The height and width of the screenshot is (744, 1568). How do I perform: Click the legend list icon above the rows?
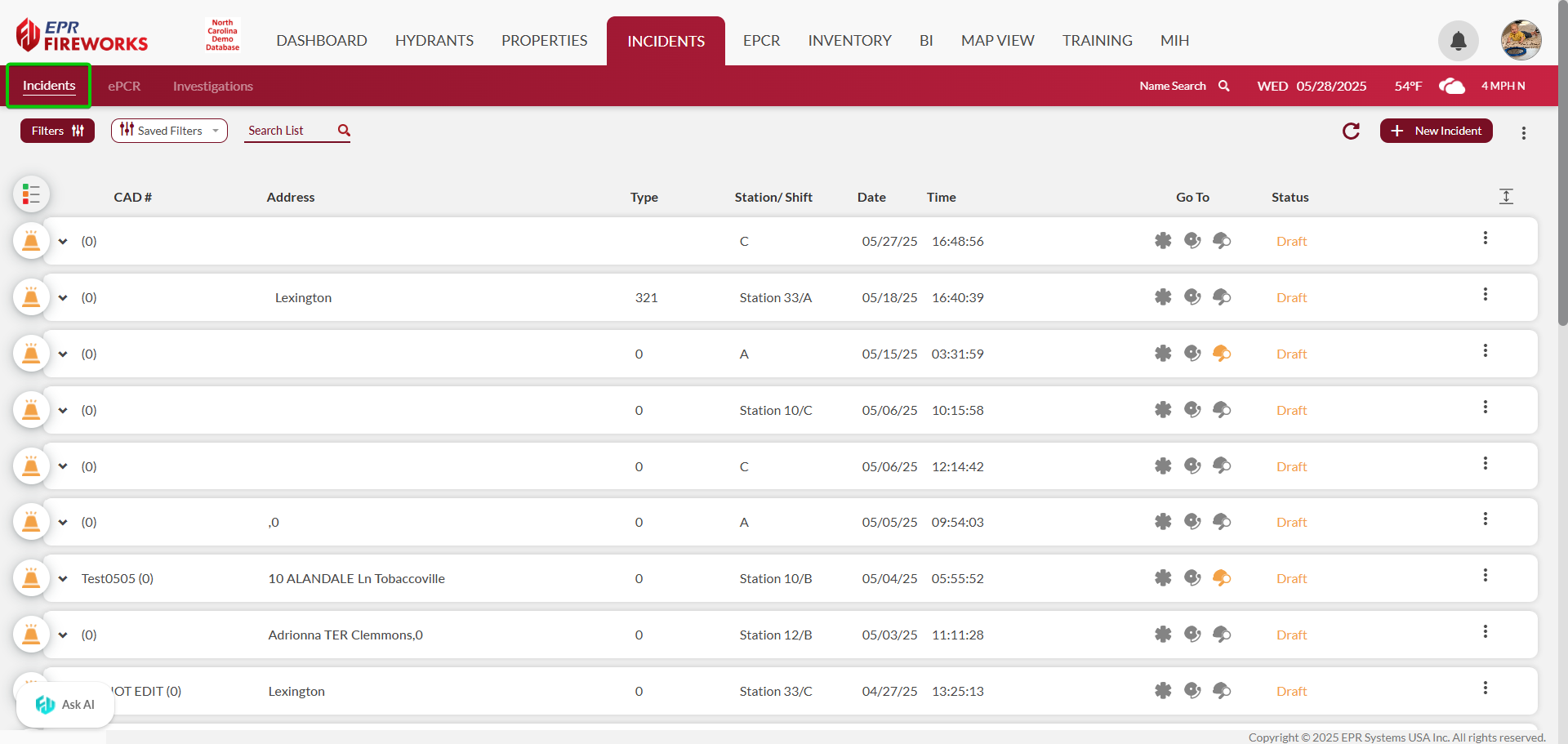[31, 194]
